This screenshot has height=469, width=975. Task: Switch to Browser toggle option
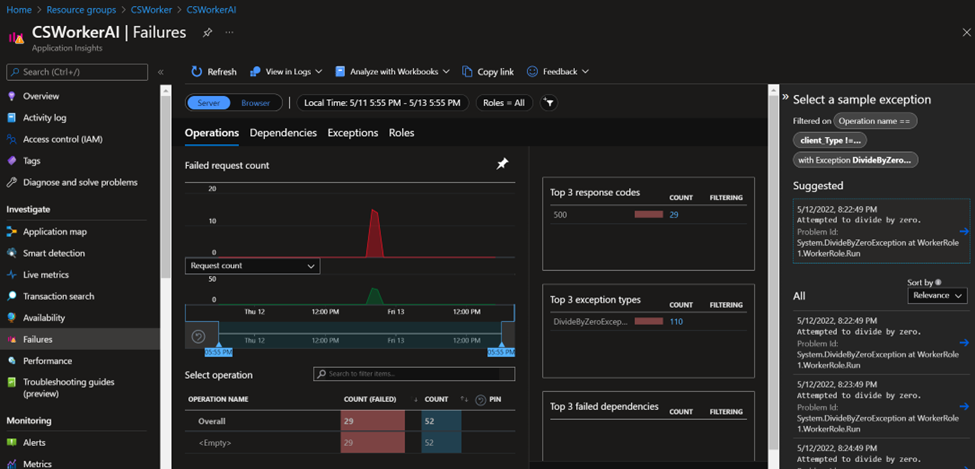[256, 103]
